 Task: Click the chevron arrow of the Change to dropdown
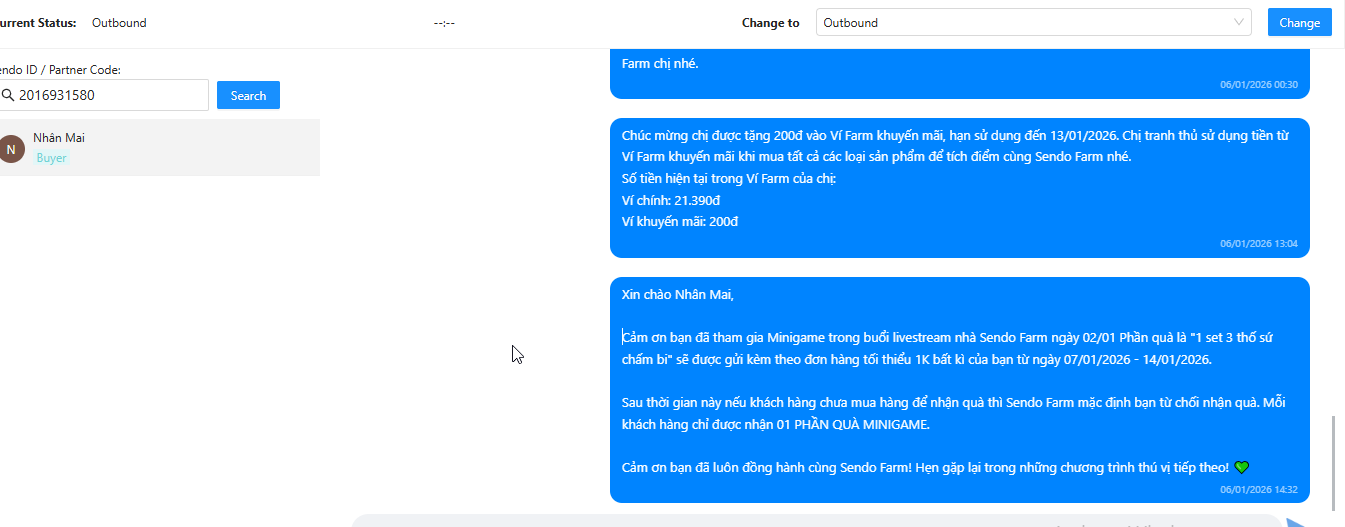[x=1240, y=22]
